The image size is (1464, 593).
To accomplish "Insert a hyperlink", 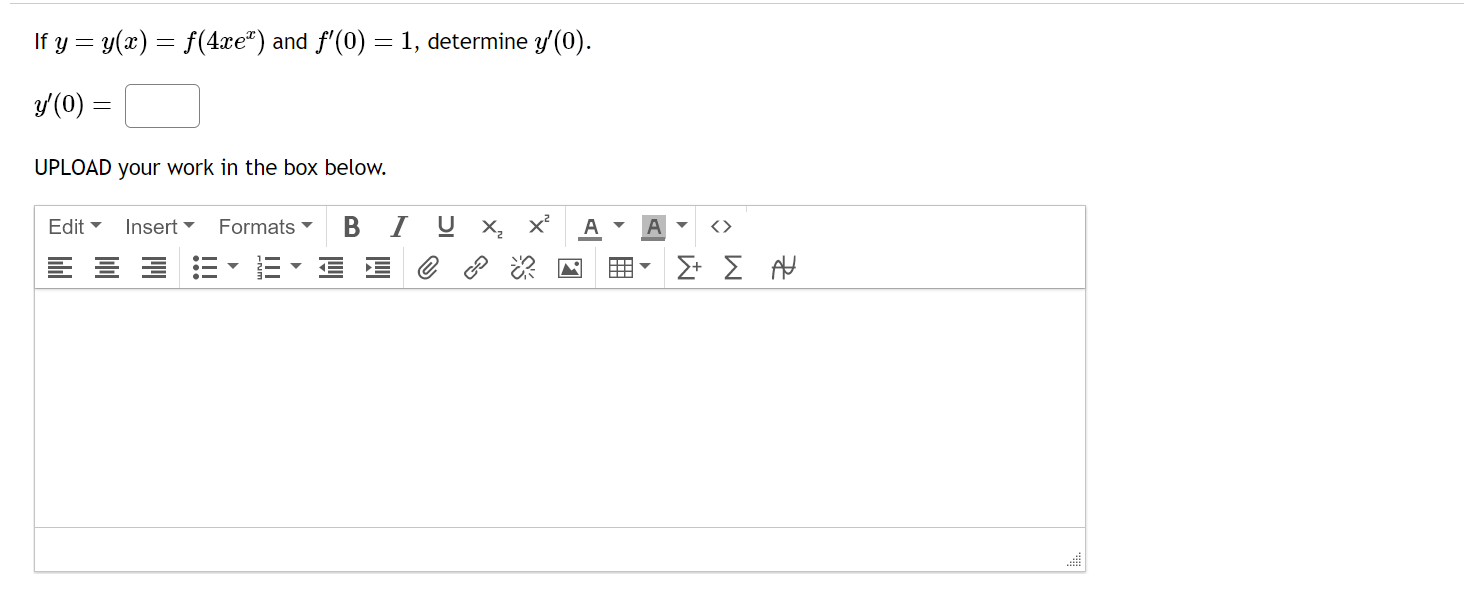I will [x=474, y=267].
